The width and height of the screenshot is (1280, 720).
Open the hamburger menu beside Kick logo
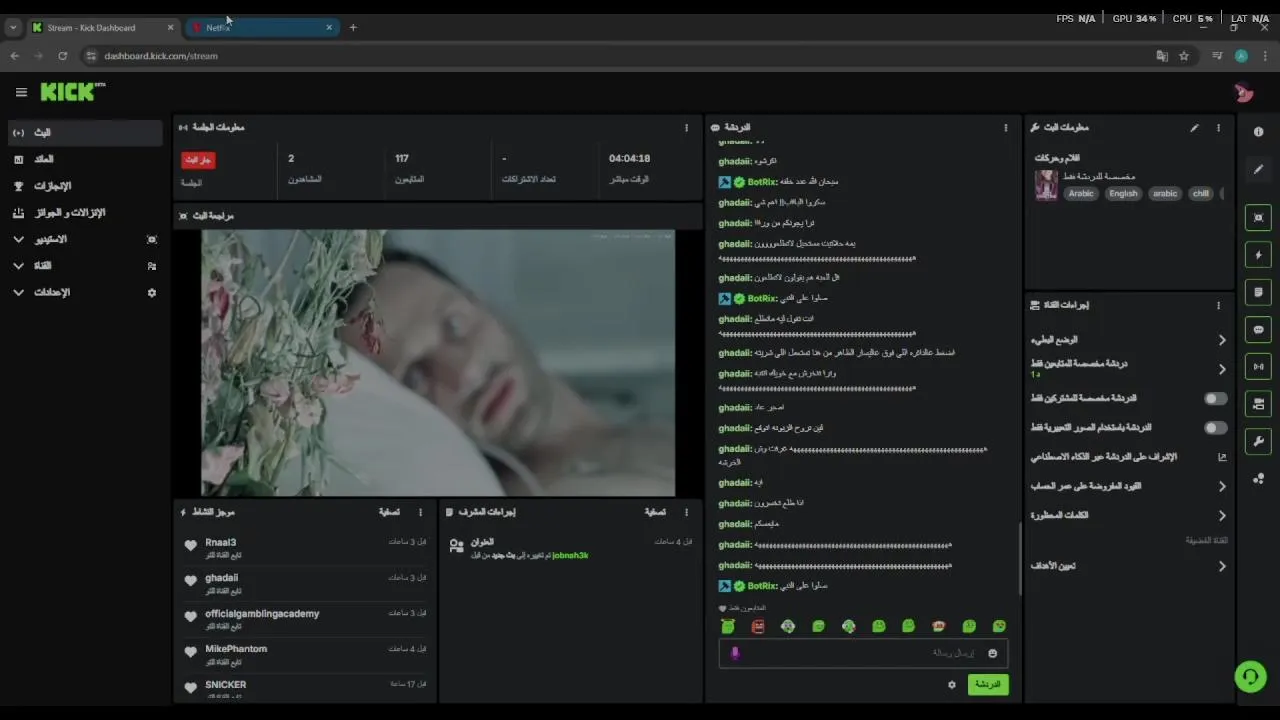coord(21,92)
